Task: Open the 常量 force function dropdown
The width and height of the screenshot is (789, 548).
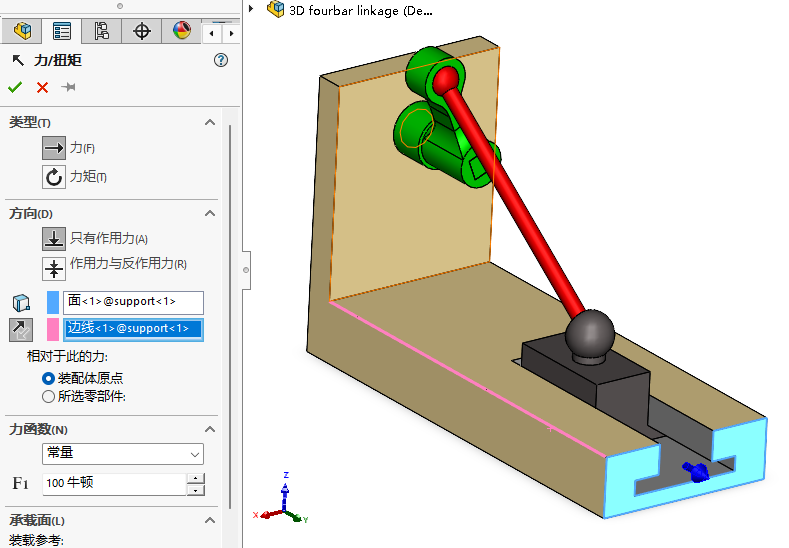Action: [123, 454]
